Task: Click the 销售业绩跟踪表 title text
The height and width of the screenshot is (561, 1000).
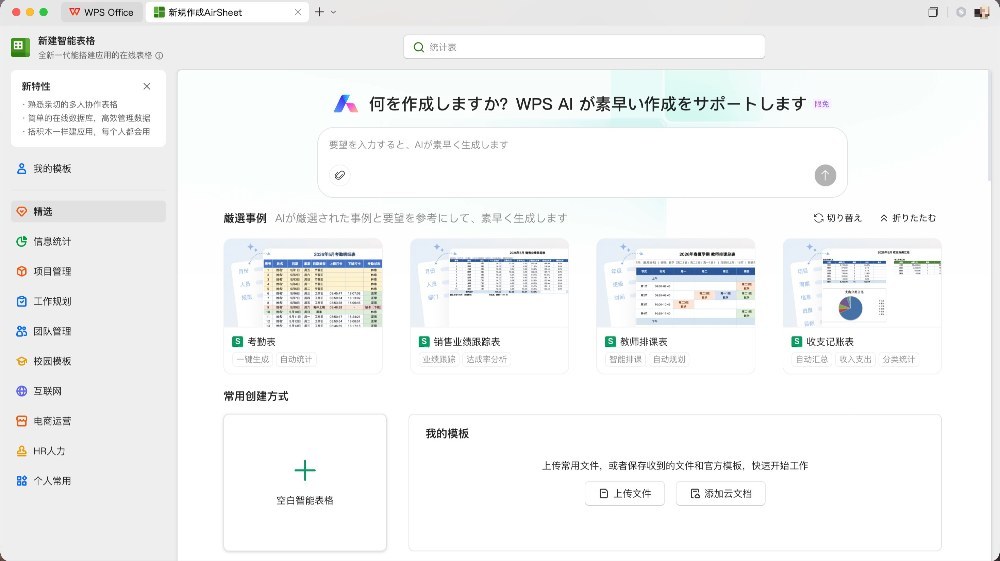Action: tap(467, 342)
